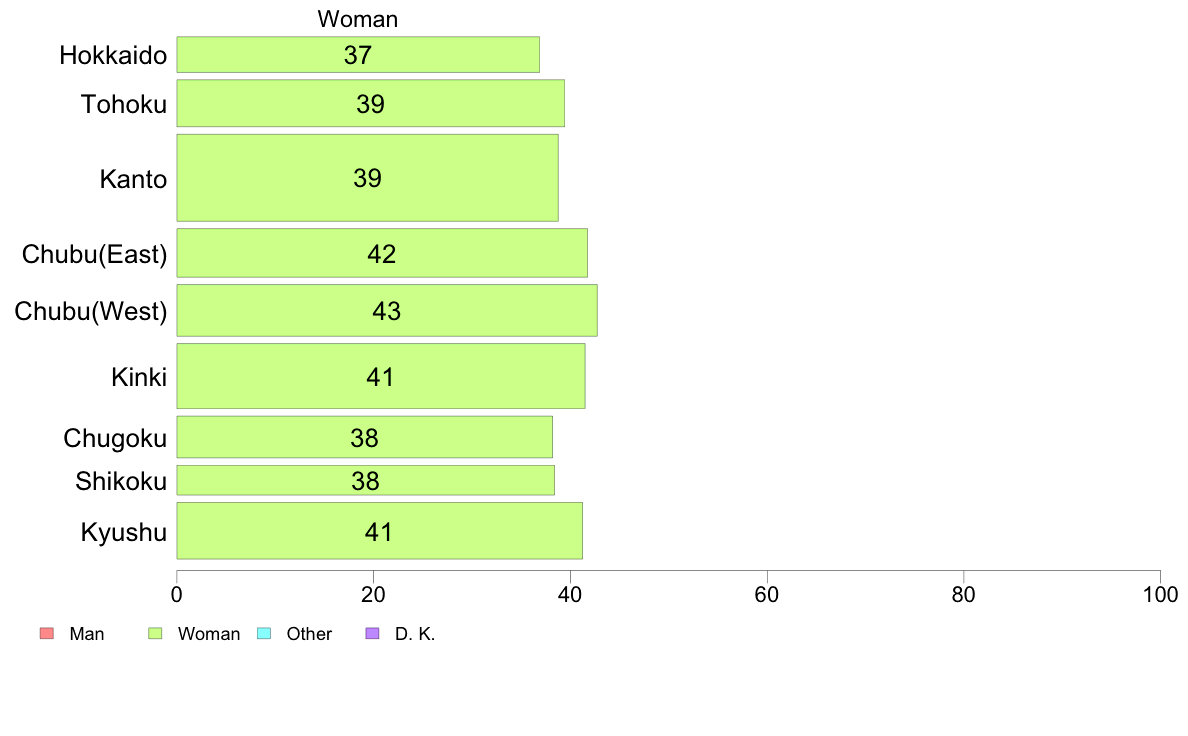The height and width of the screenshot is (736, 1188).
Task: Click the Chubu(West) bar showing 43
Action: (x=386, y=310)
